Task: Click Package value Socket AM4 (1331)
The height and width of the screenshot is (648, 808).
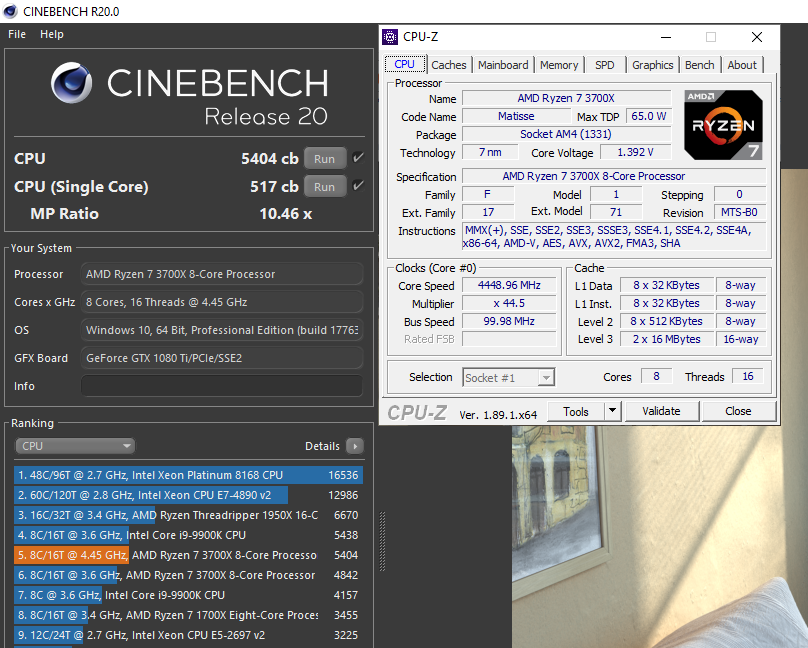Action: tap(566, 134)
